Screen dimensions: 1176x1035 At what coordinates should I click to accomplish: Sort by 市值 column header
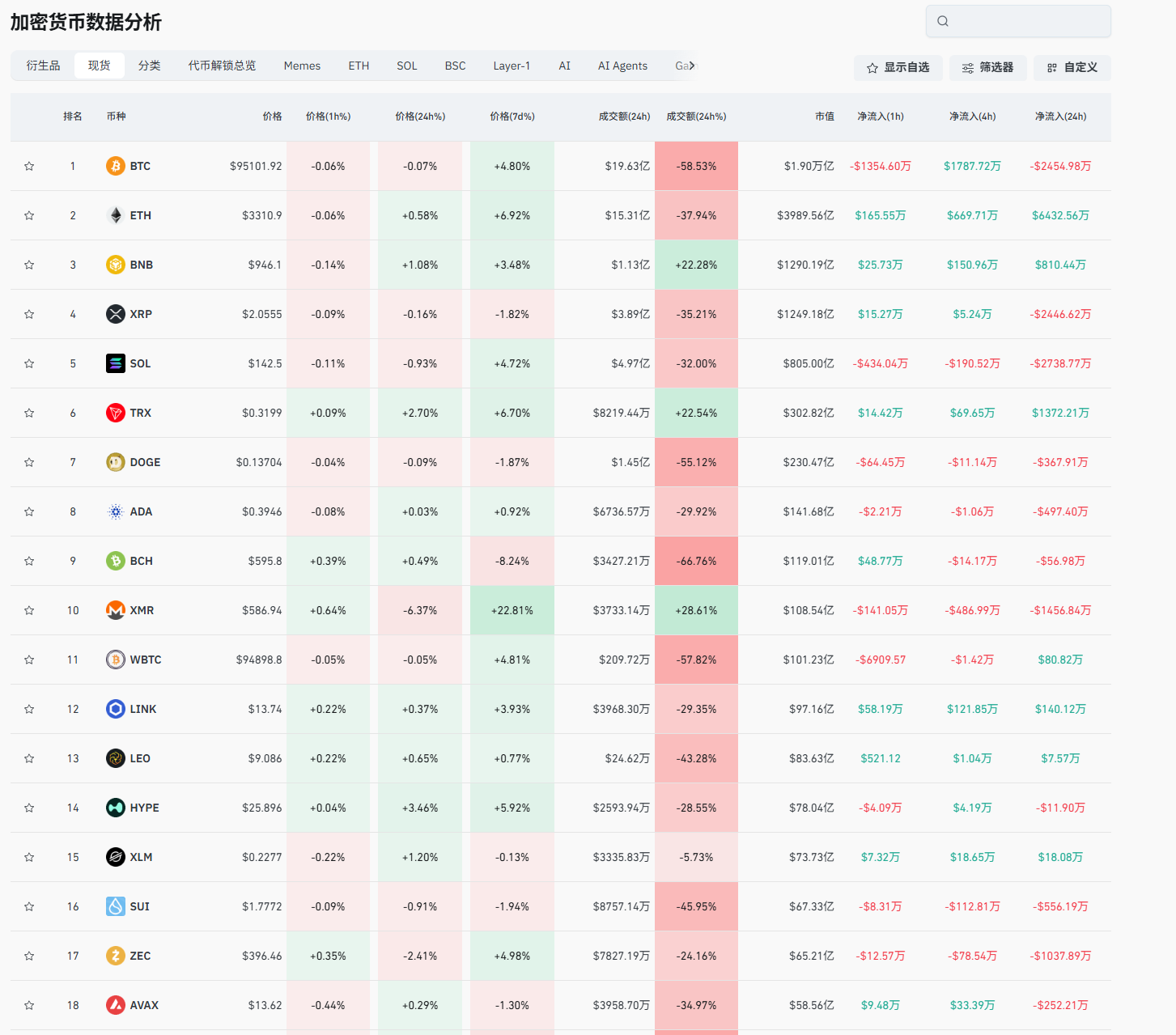(x=824, y=117)
